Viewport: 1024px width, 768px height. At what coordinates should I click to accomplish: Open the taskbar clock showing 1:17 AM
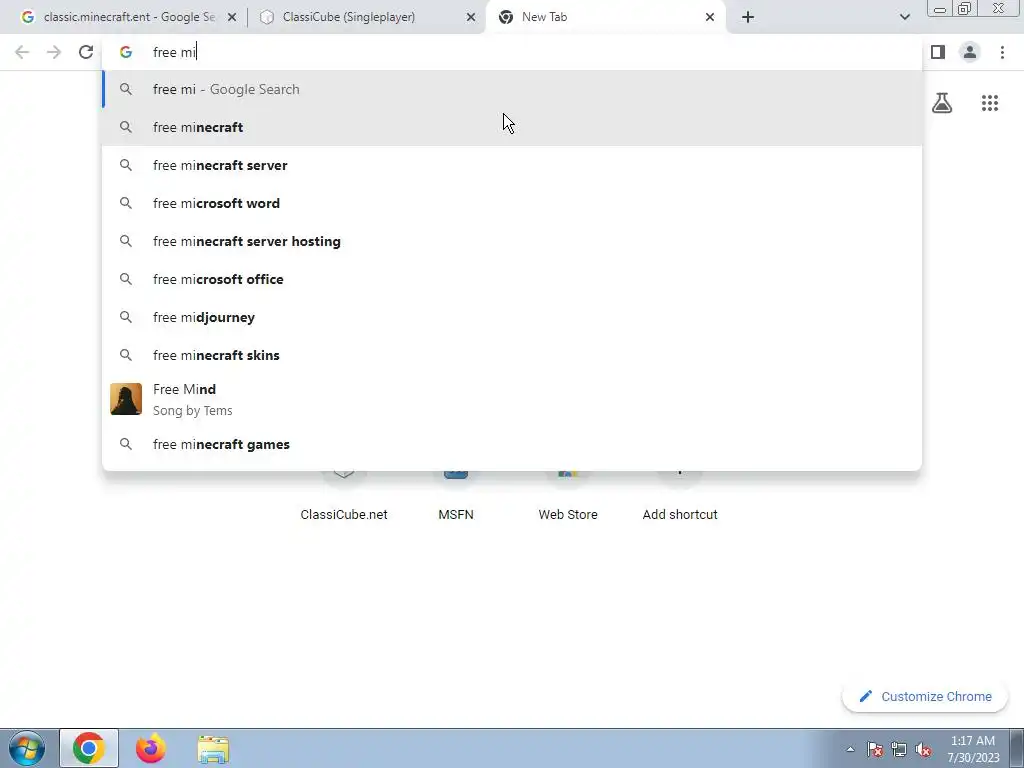pos(973,749)
